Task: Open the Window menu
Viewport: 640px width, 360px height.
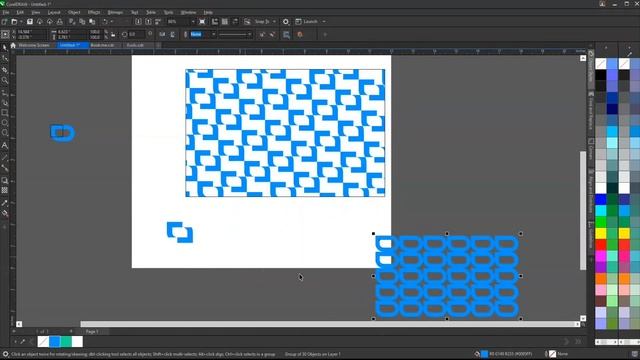Action: pyautogui.click(x=188, y=13)
